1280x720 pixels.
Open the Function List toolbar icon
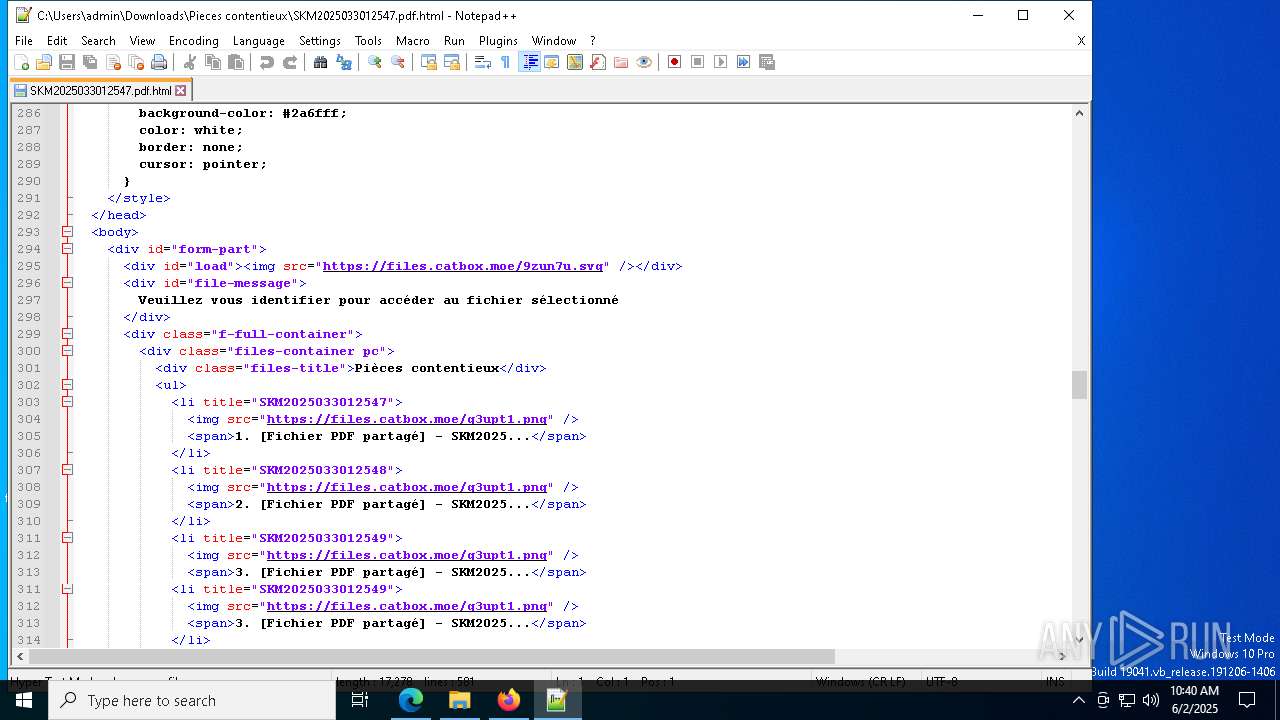click(x=598, y=62)
